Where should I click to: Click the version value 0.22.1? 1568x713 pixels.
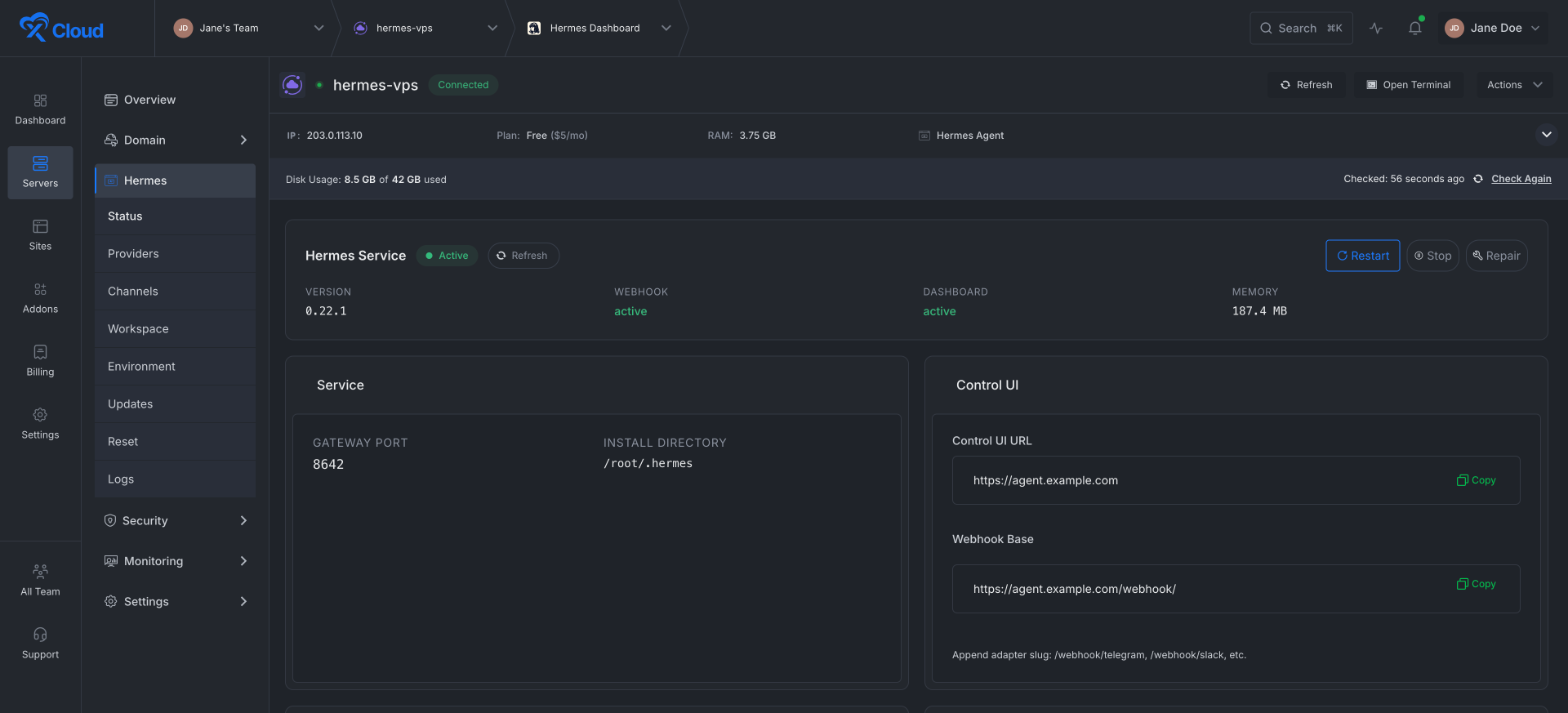[x=326, y=311]
